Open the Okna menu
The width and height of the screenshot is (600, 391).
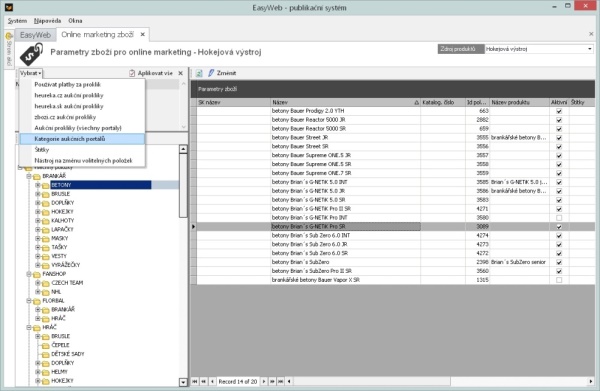pyautogui.click(x=75, y=21)
